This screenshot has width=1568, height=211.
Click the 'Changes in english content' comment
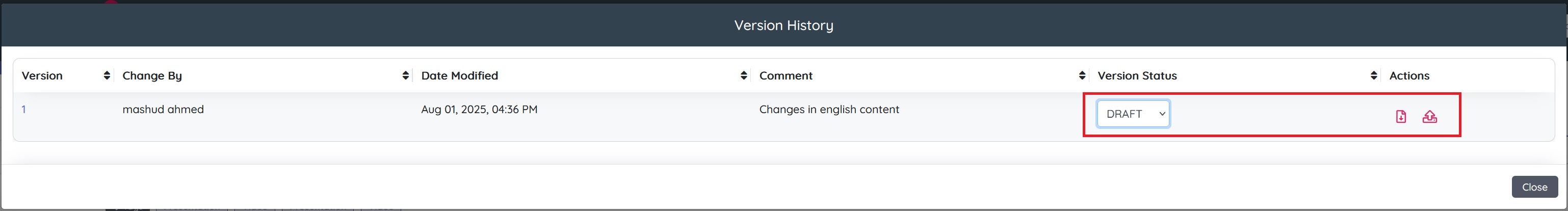click(828, 110)
